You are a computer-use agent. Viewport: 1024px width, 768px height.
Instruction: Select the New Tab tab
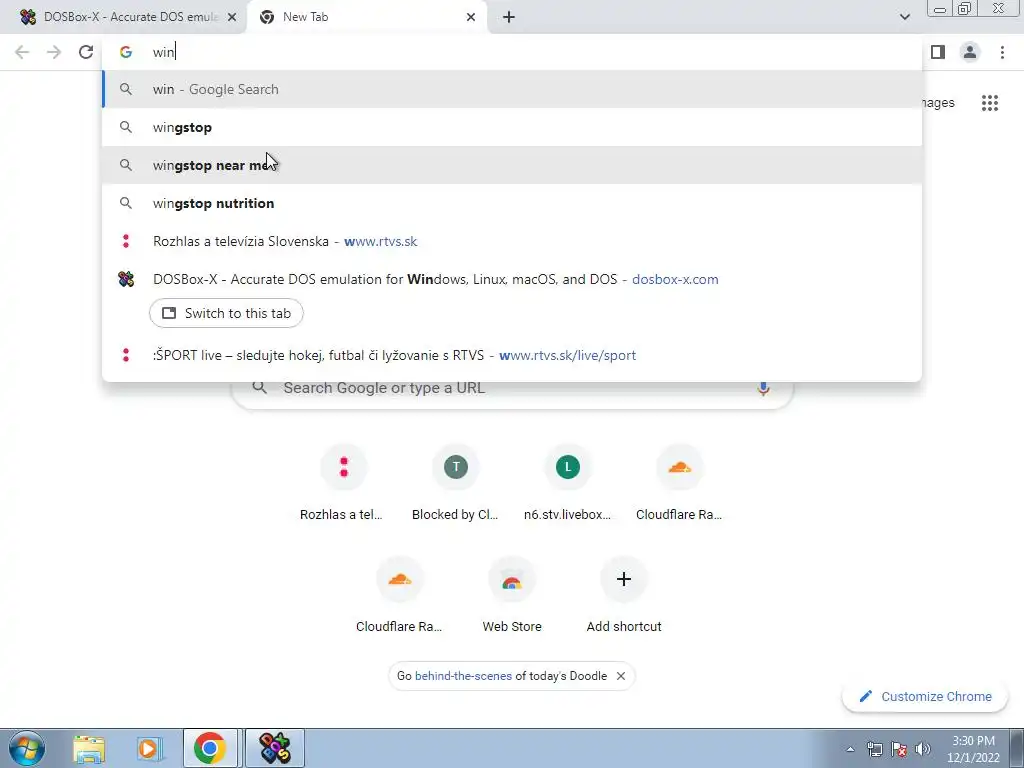pos(366,17)
